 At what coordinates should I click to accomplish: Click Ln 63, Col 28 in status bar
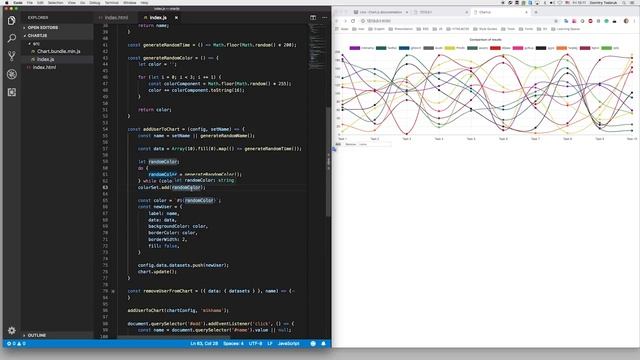tap(204, 344)
